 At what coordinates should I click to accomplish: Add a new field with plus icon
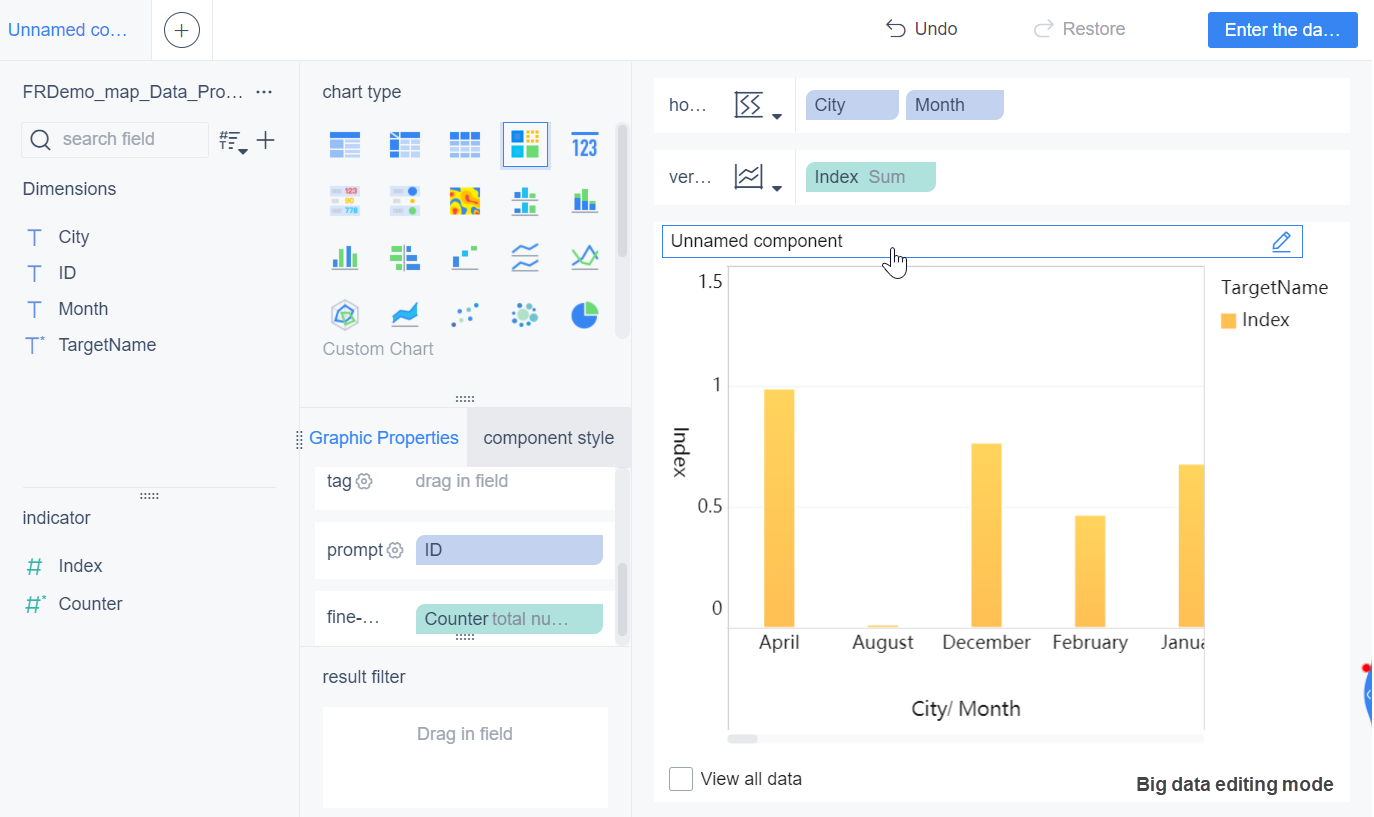click(x=265, y=140)
